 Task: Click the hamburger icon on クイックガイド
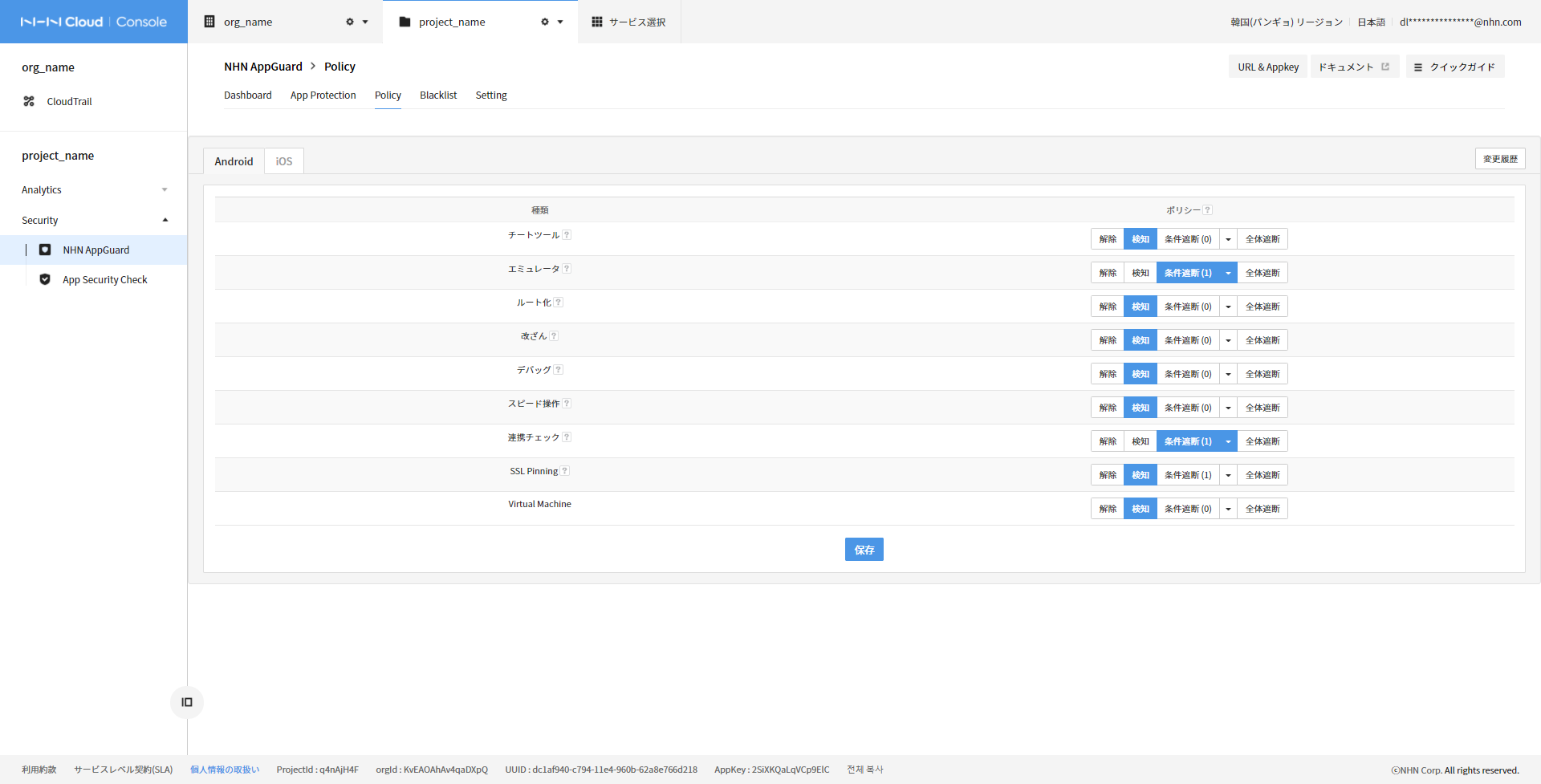pos(1418,67)
